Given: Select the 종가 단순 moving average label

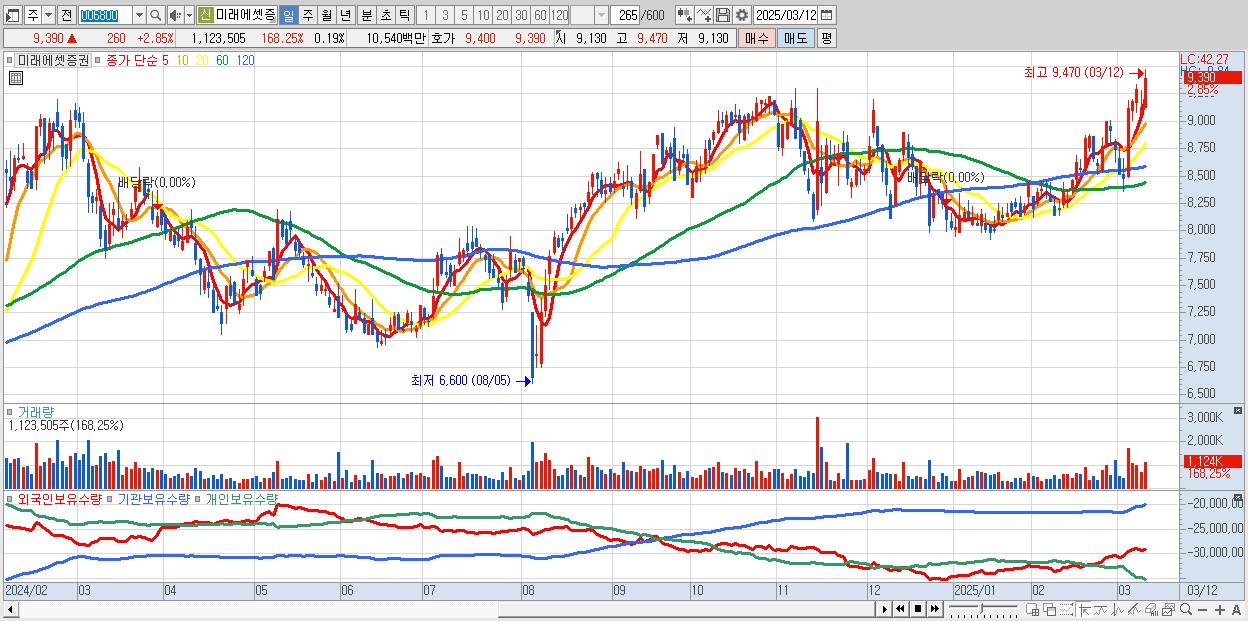Looking at the screenshot, I should [x=131, y=61].
